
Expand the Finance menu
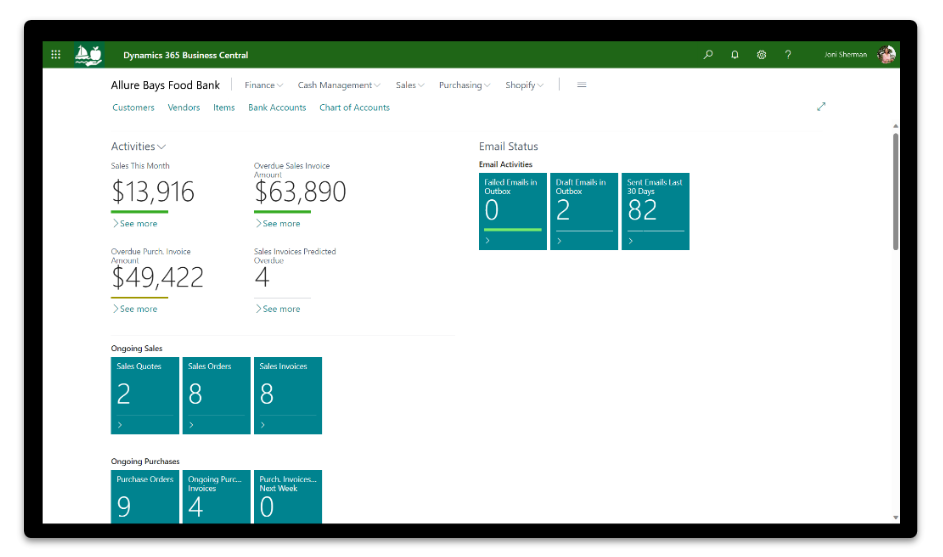(263, 85)
